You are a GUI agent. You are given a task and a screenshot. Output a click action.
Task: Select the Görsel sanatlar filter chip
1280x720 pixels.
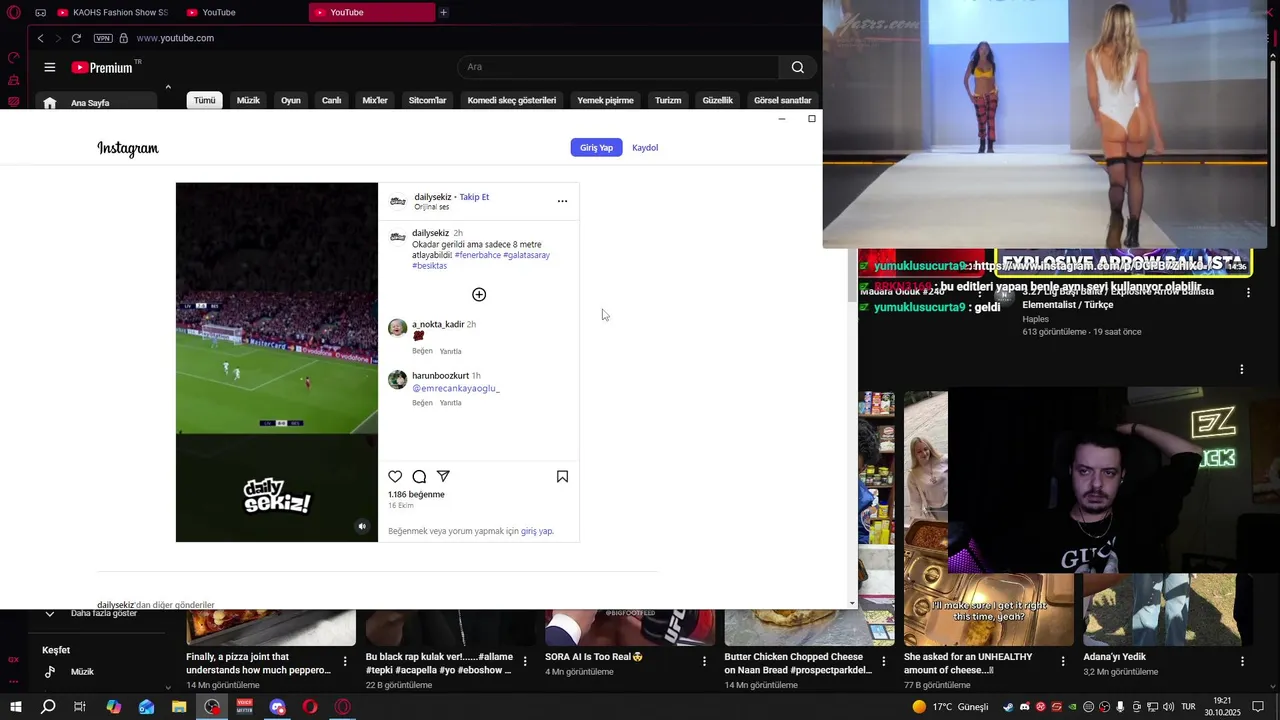[783, 100]
